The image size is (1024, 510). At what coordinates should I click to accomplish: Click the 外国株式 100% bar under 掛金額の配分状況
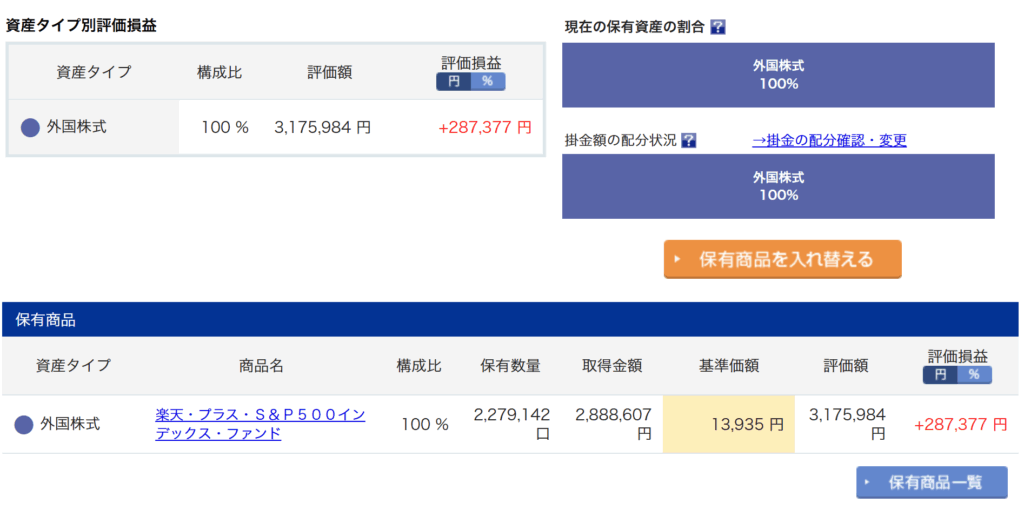(x=778, y=186)
